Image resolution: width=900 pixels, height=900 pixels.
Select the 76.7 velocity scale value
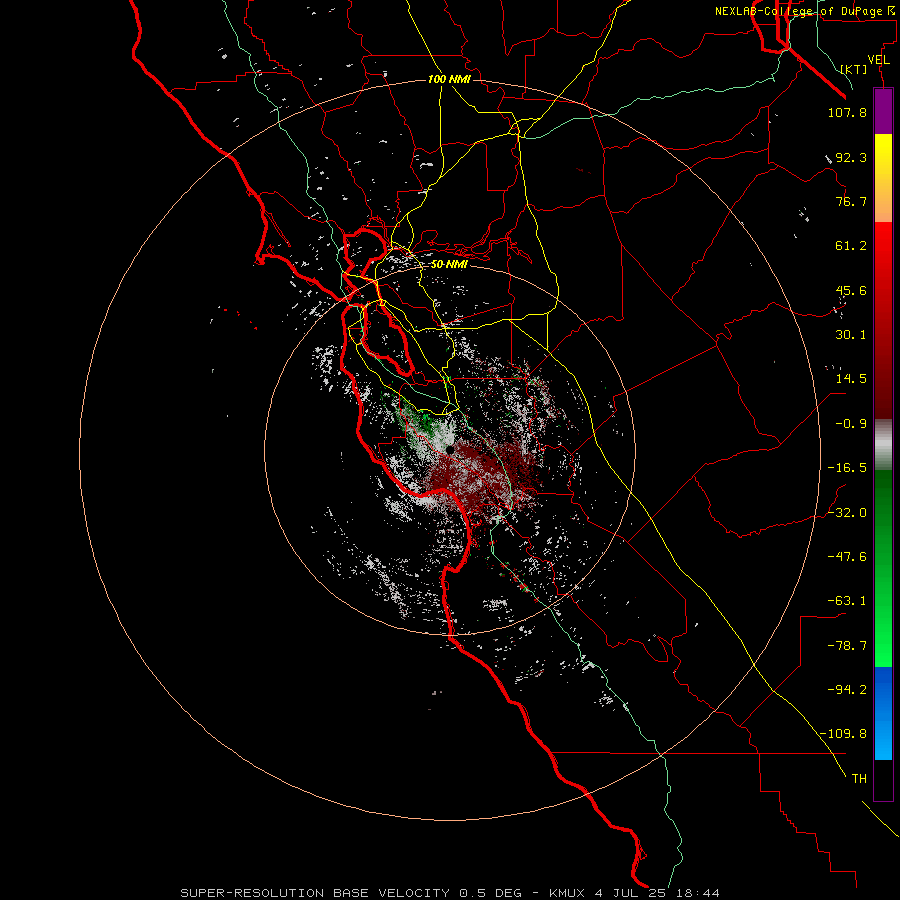point(851,201)
